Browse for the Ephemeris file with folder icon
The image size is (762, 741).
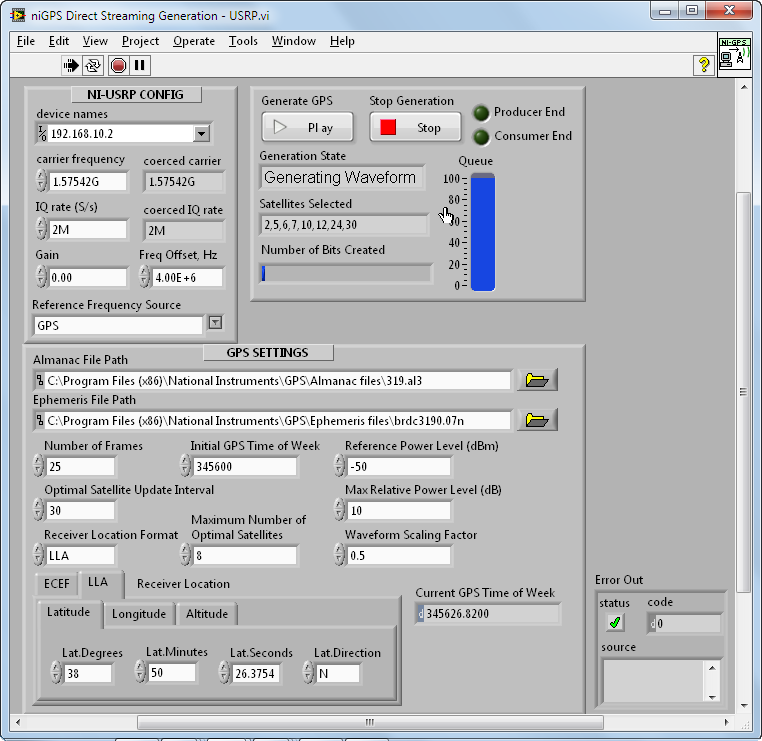(537, 420)
